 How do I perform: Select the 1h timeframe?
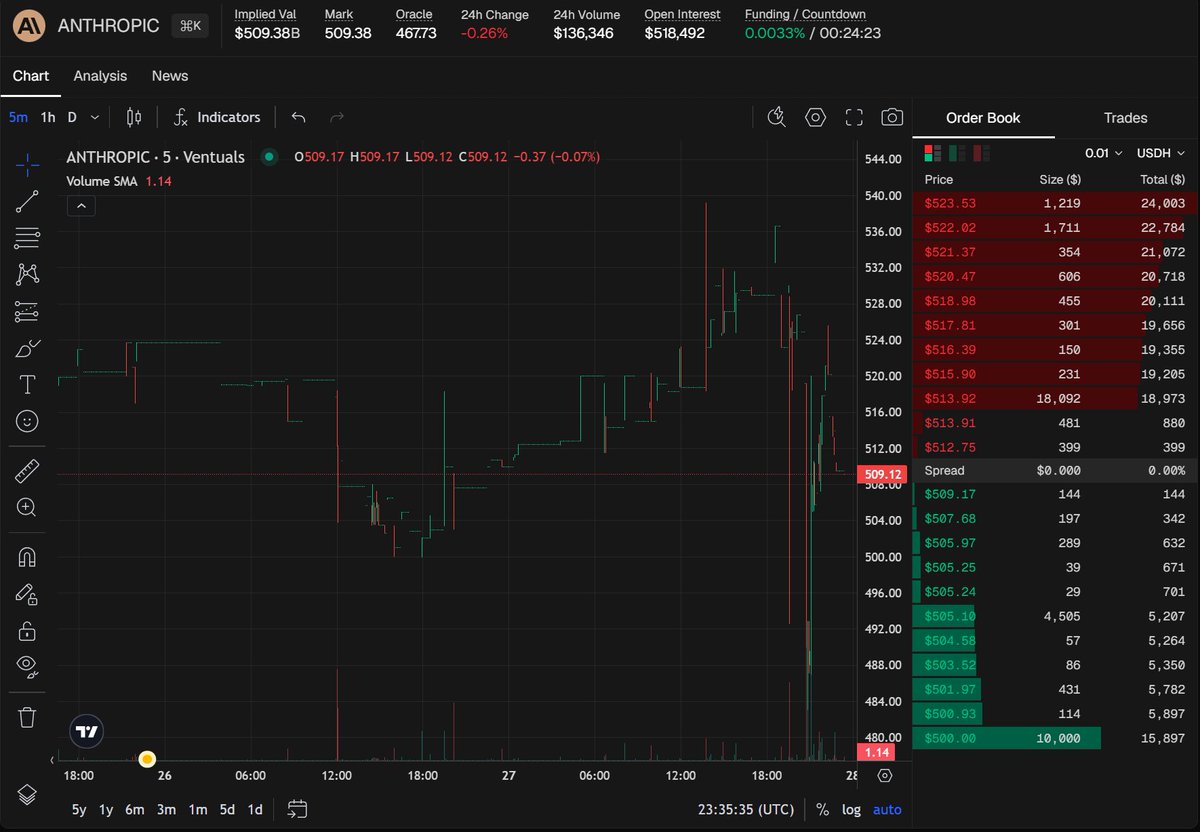click(x=48, y=117)
